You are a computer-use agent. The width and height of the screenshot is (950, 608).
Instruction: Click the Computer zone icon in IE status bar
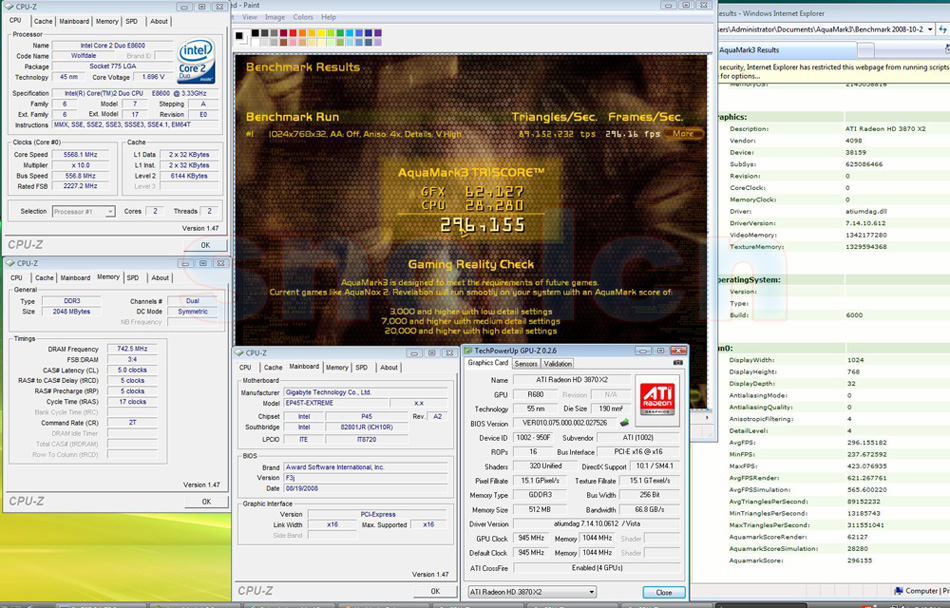click(x=899, y=591)
